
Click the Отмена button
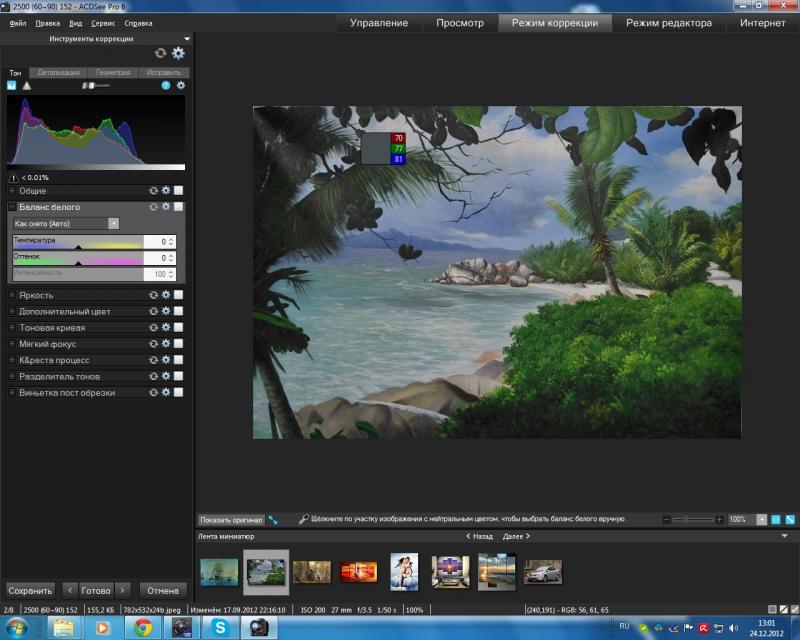coord(163,590)
